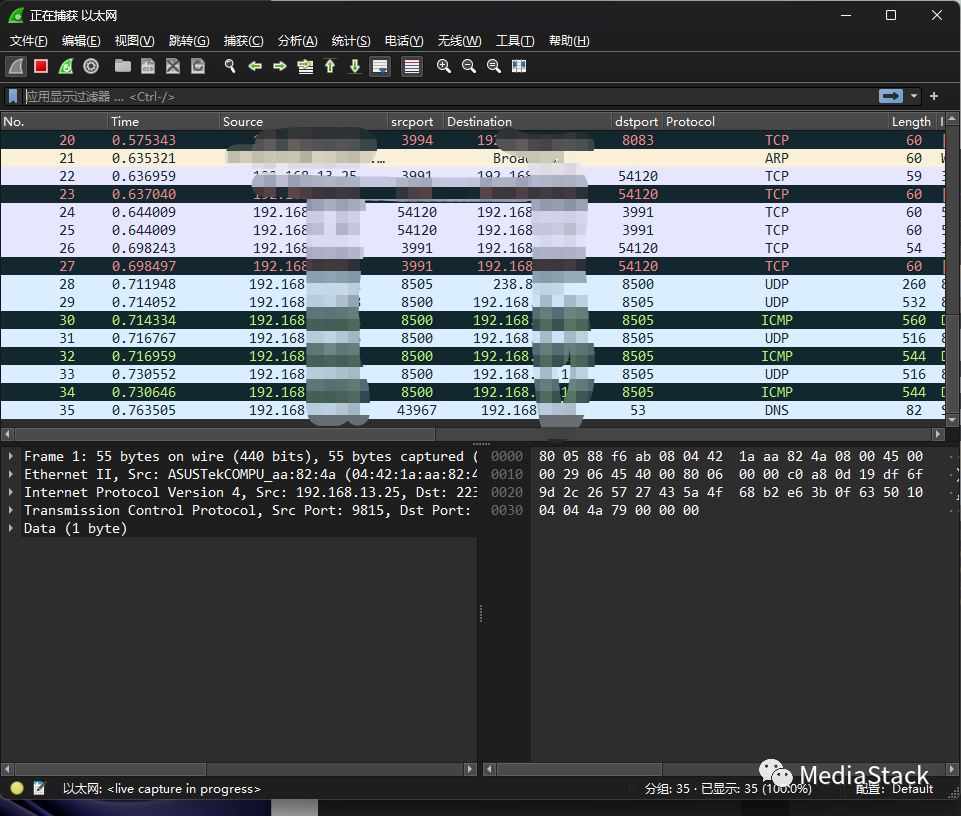The height and width of the screenshot is (816, 961).
Task: Open the find packet search tool
Action: 230,66
